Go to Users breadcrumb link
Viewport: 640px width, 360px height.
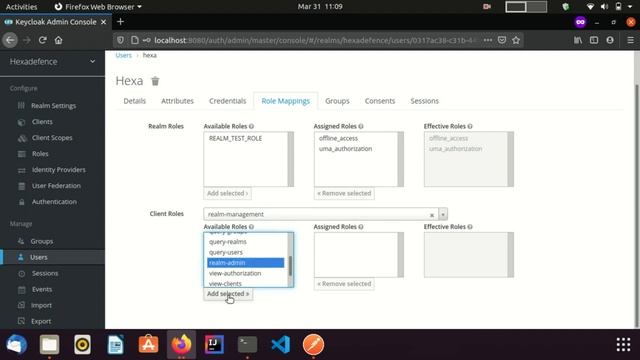click(123, 55)
